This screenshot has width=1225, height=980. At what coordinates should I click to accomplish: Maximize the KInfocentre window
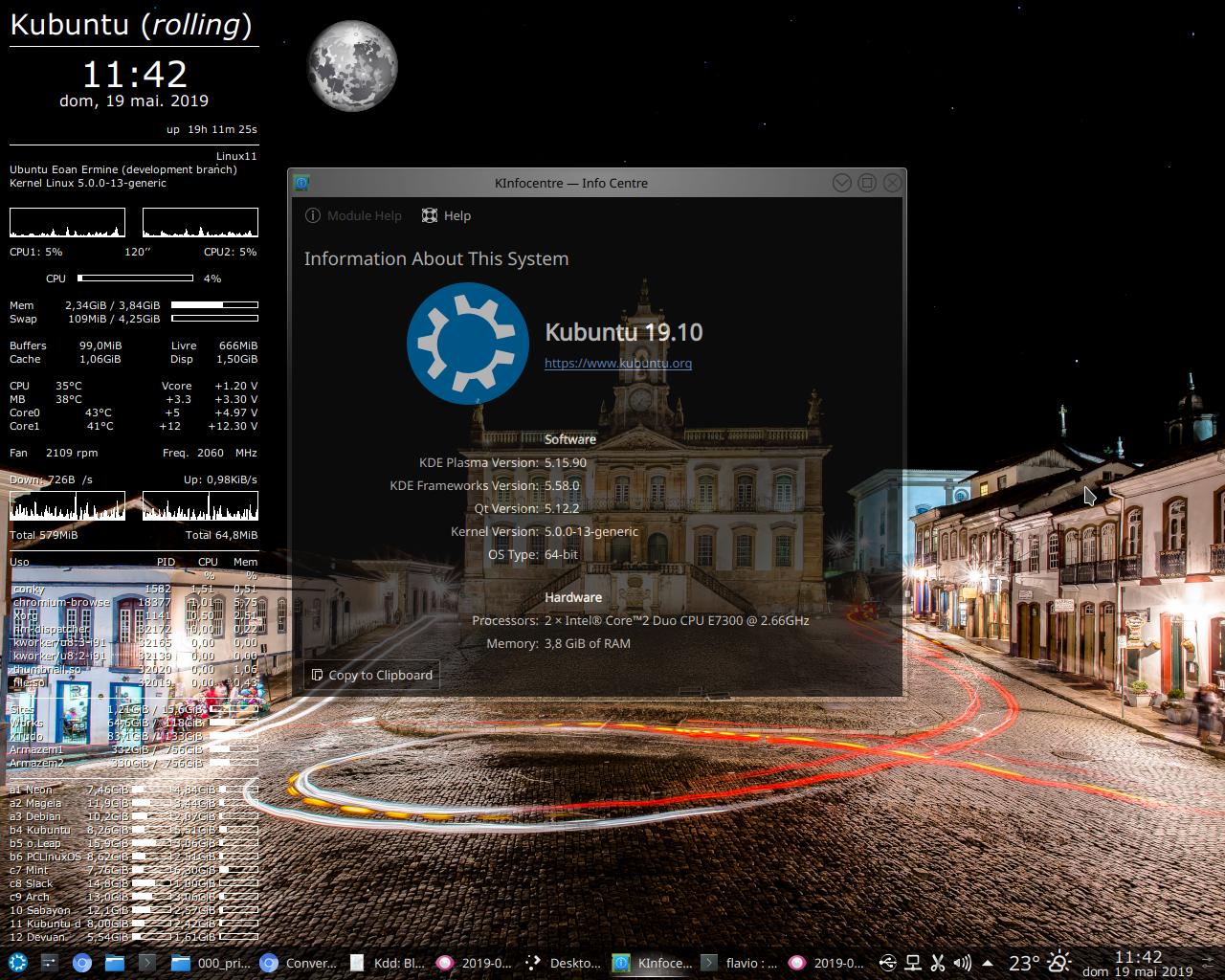tap(867, 182)
